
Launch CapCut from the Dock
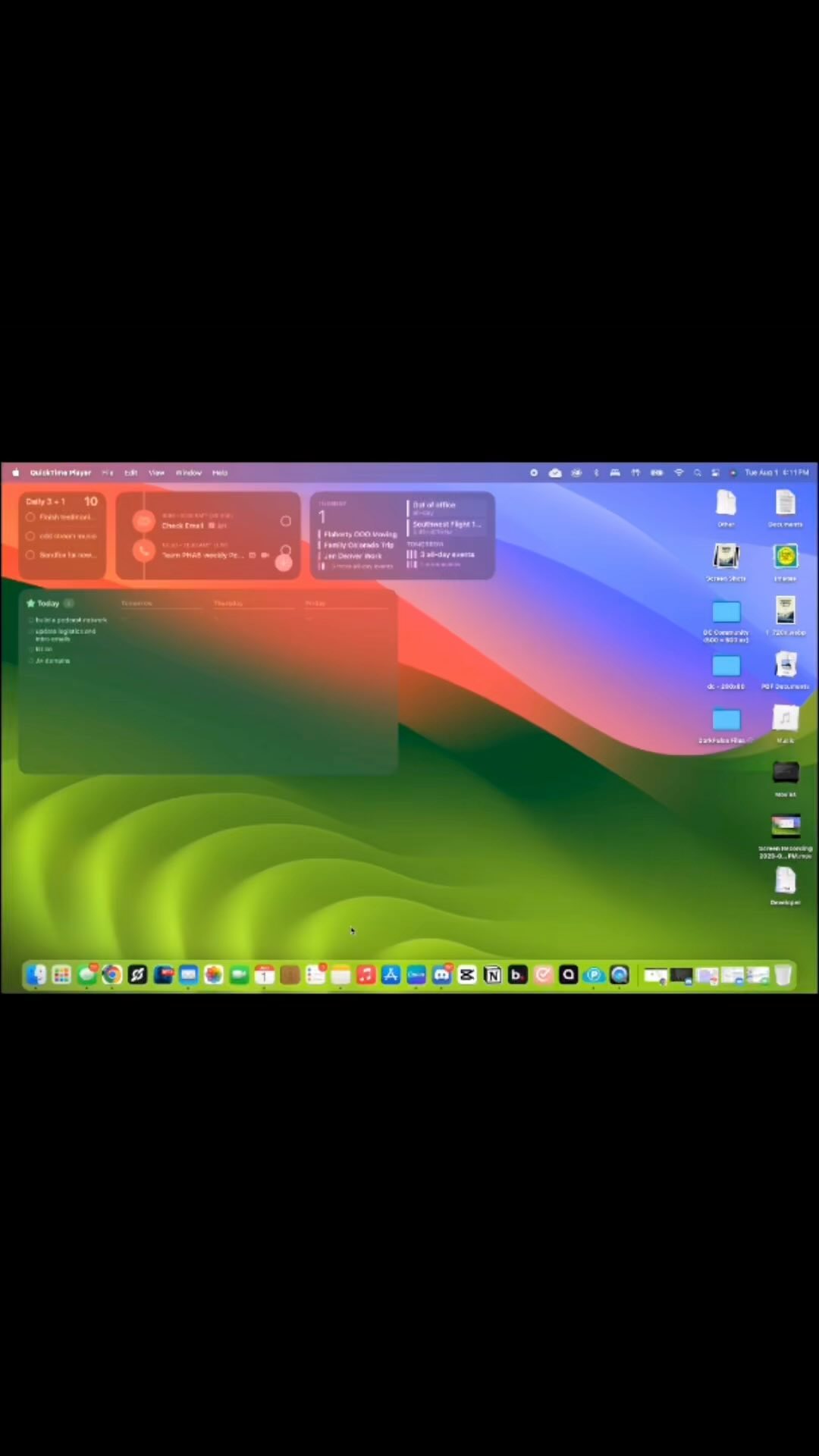[467, 974]
